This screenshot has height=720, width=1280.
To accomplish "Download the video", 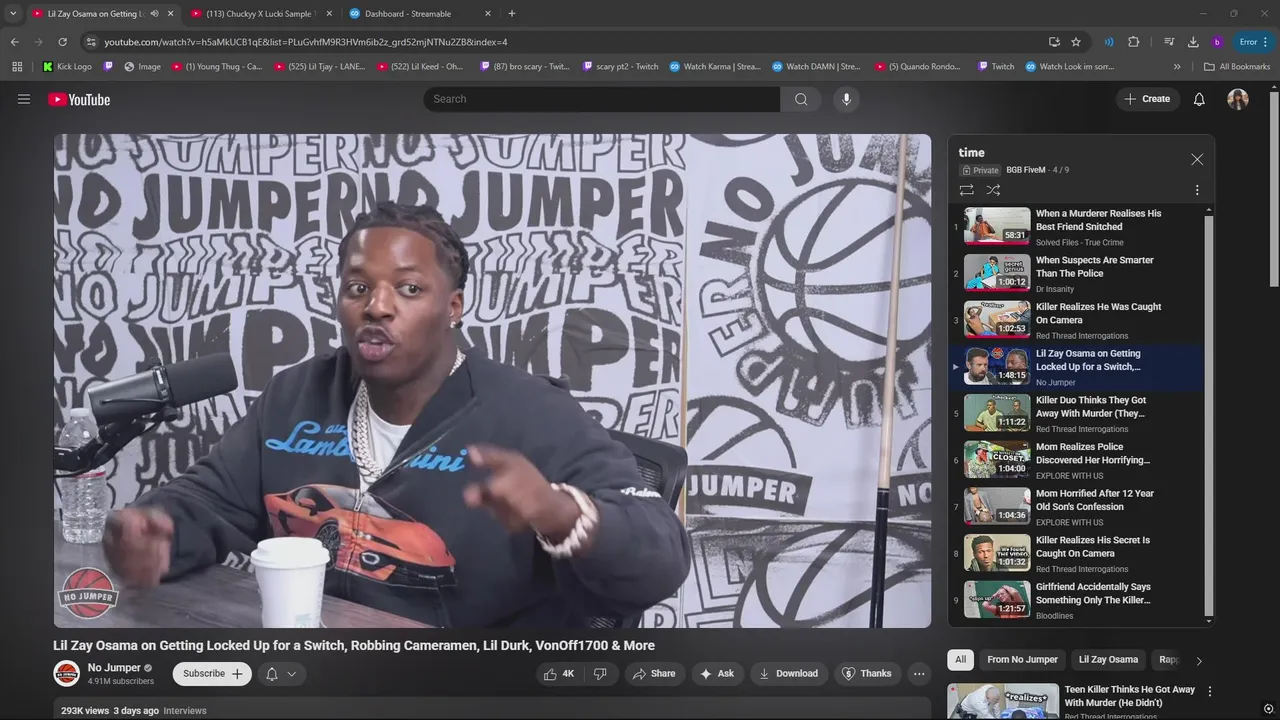I will point(788,674).
